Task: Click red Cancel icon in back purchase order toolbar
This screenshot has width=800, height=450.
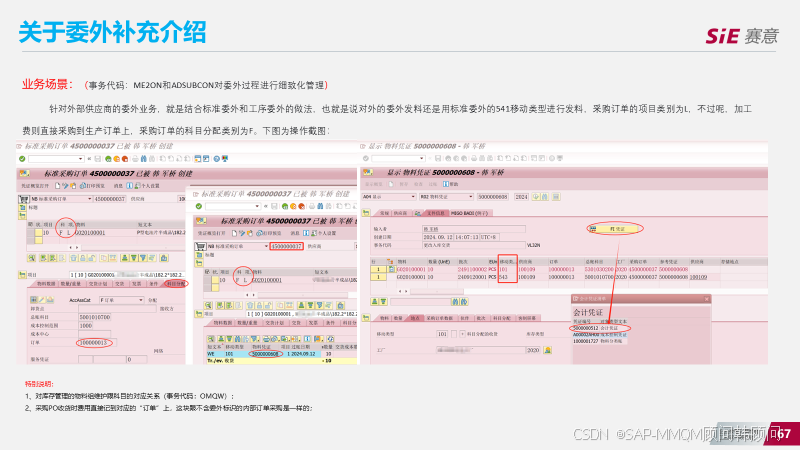Action: (x=125, y=159)
